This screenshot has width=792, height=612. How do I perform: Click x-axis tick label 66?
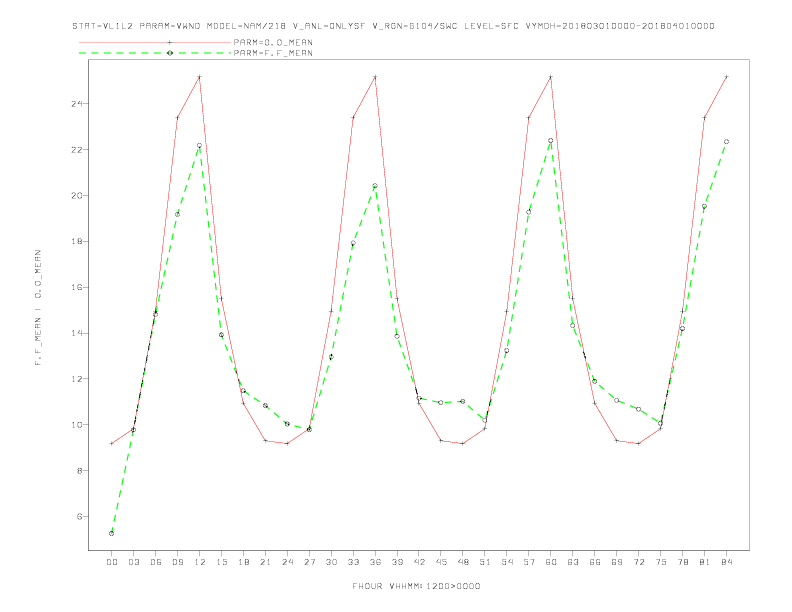pyautogui.click(x=595, y=562)
